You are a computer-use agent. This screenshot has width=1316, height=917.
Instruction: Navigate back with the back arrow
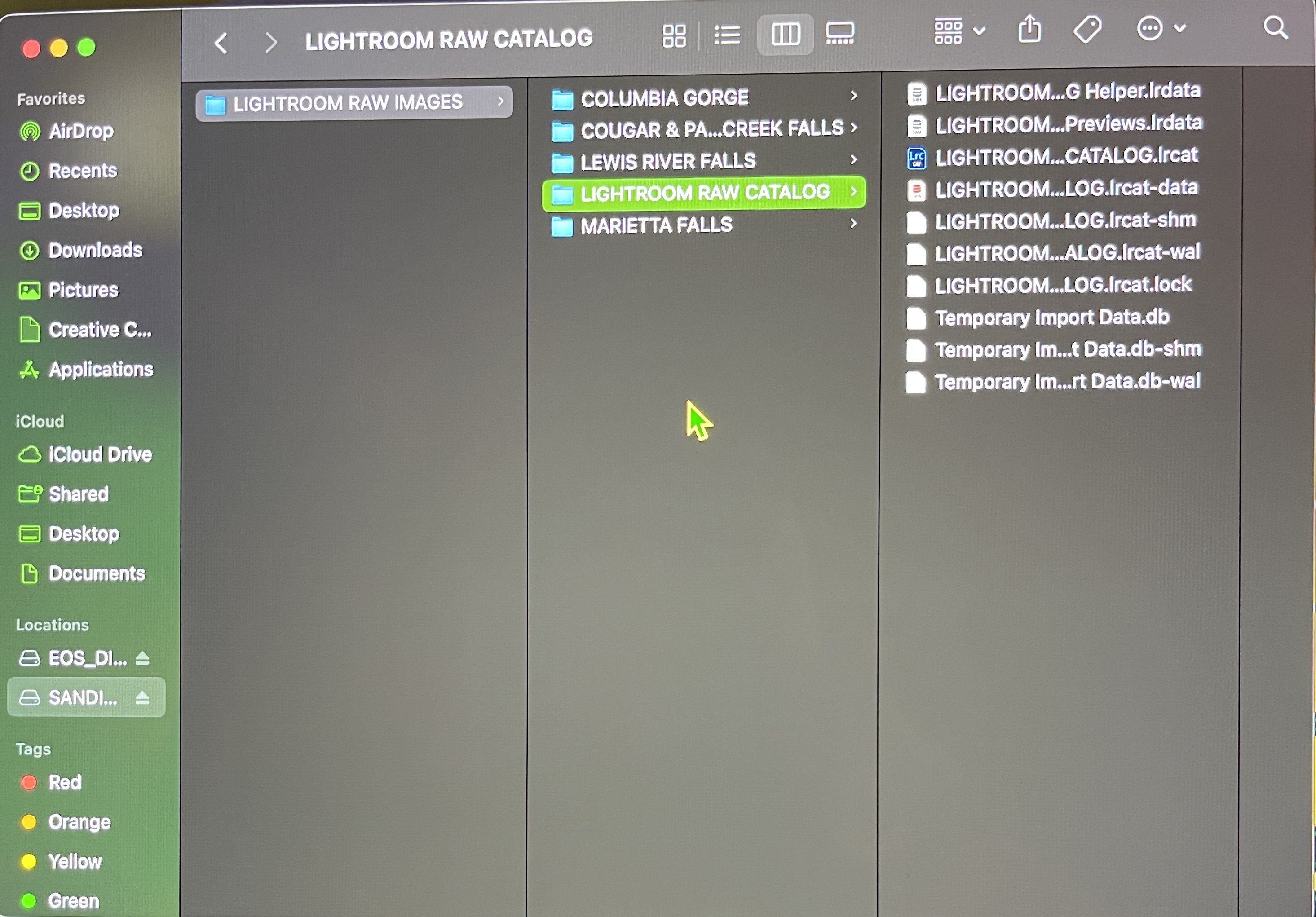(221, 41)
